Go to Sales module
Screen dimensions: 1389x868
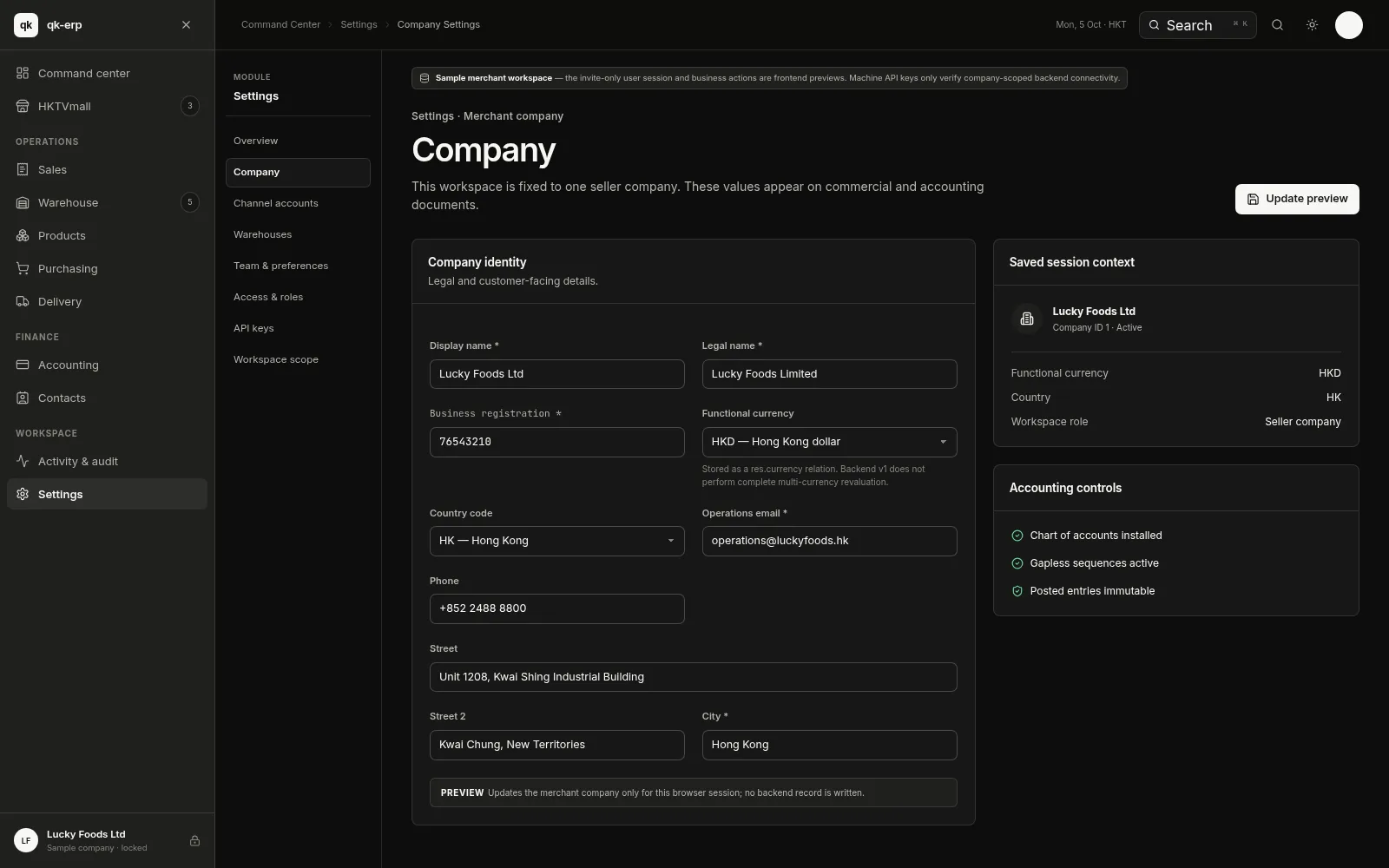tap(107, 169)
